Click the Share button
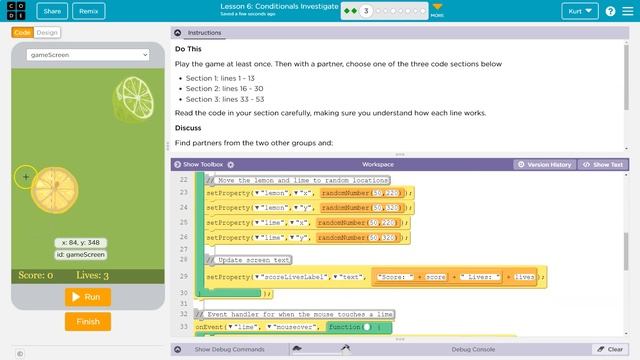The image size is (640, 360). pos(52,11)
